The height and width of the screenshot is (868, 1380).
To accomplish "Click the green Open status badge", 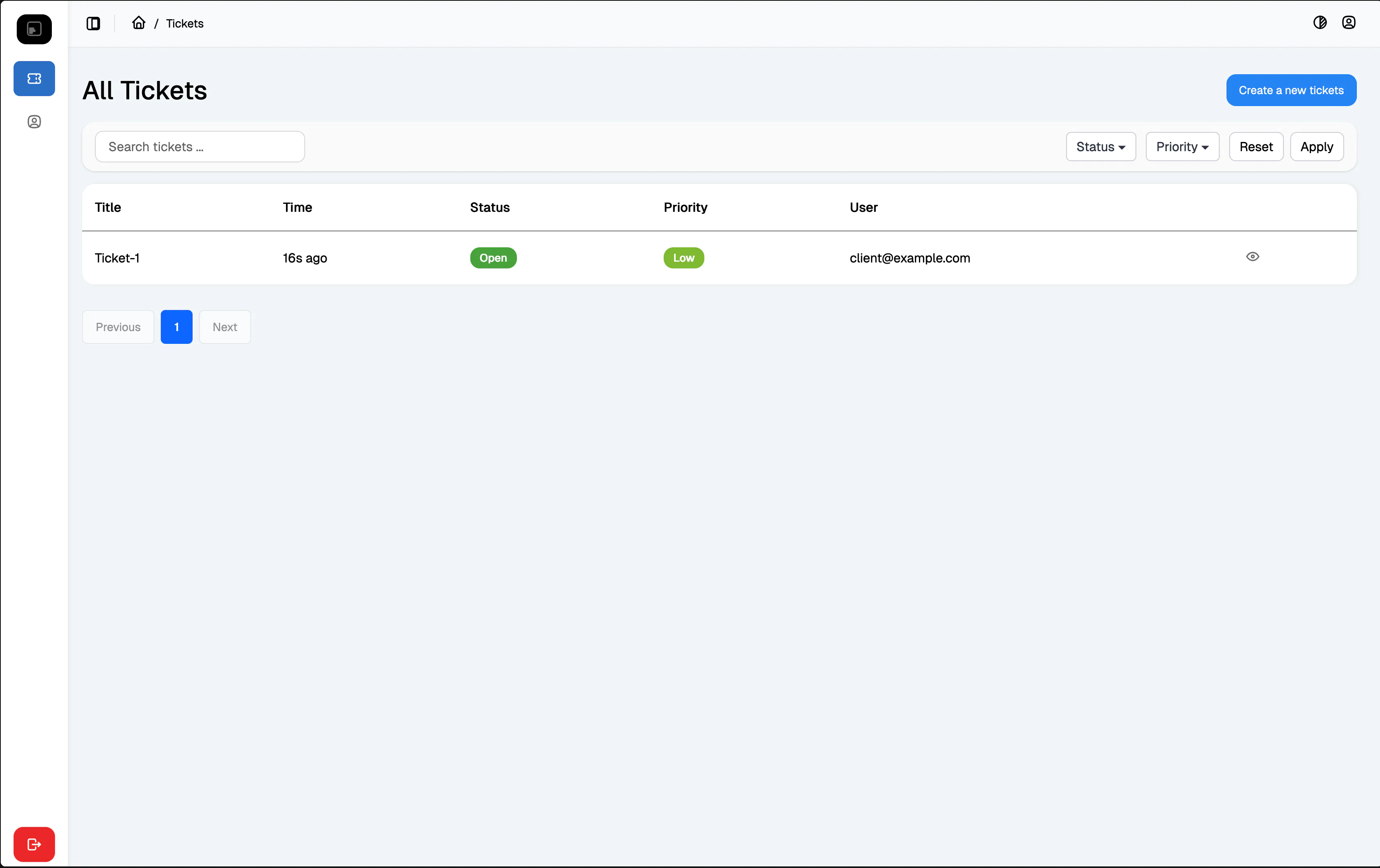I will [x=493, y=258].
